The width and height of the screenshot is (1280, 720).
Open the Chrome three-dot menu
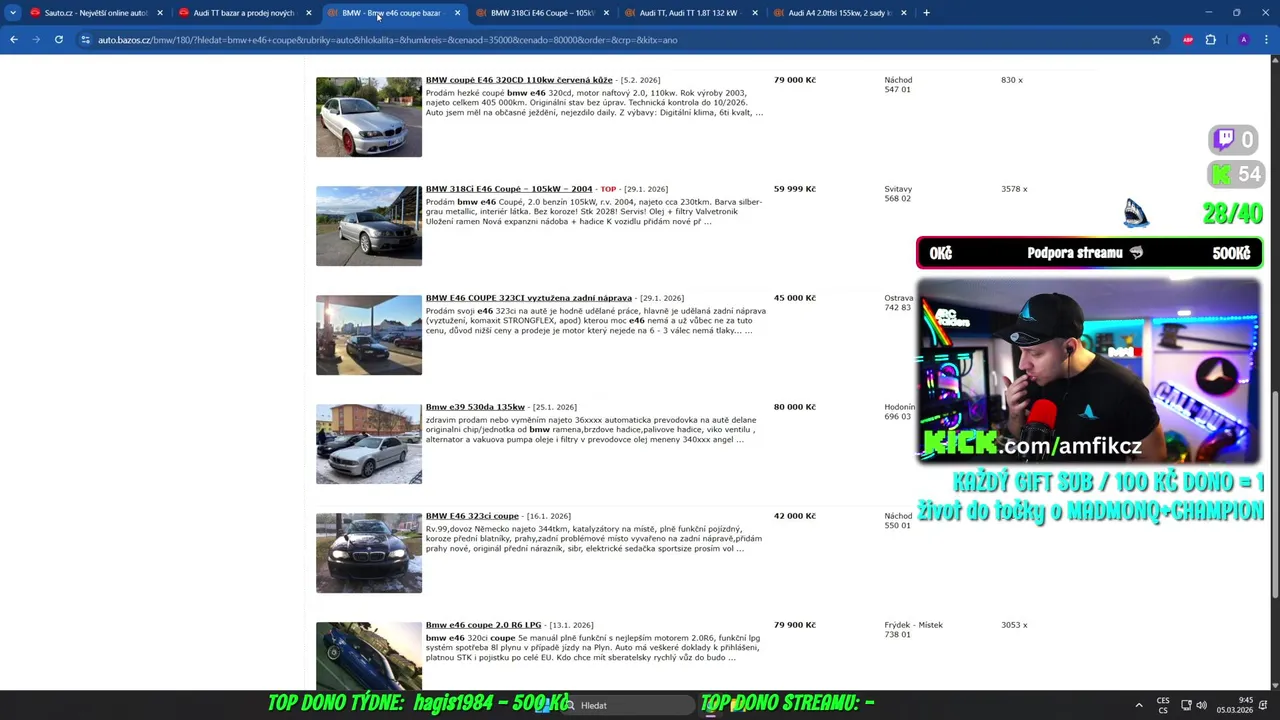pos(1266,40)
